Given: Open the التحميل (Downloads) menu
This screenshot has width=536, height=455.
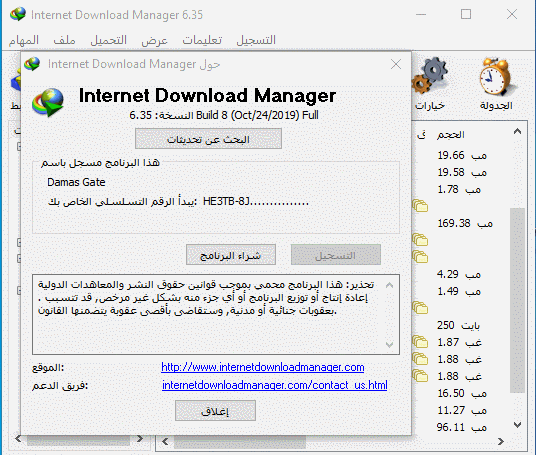Looking at the screenshot, I should (108, 40).
